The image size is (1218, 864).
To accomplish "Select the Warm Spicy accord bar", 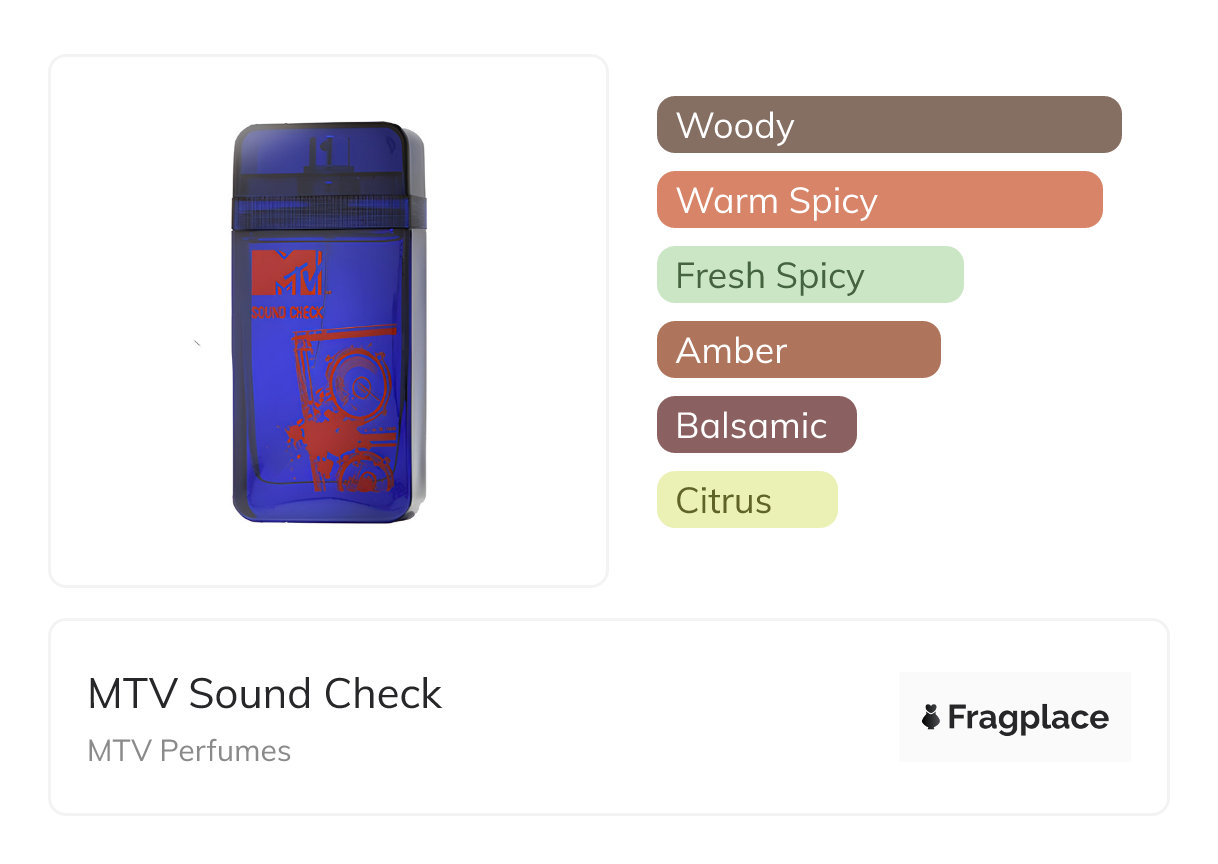I will click(x=880, y=200).
